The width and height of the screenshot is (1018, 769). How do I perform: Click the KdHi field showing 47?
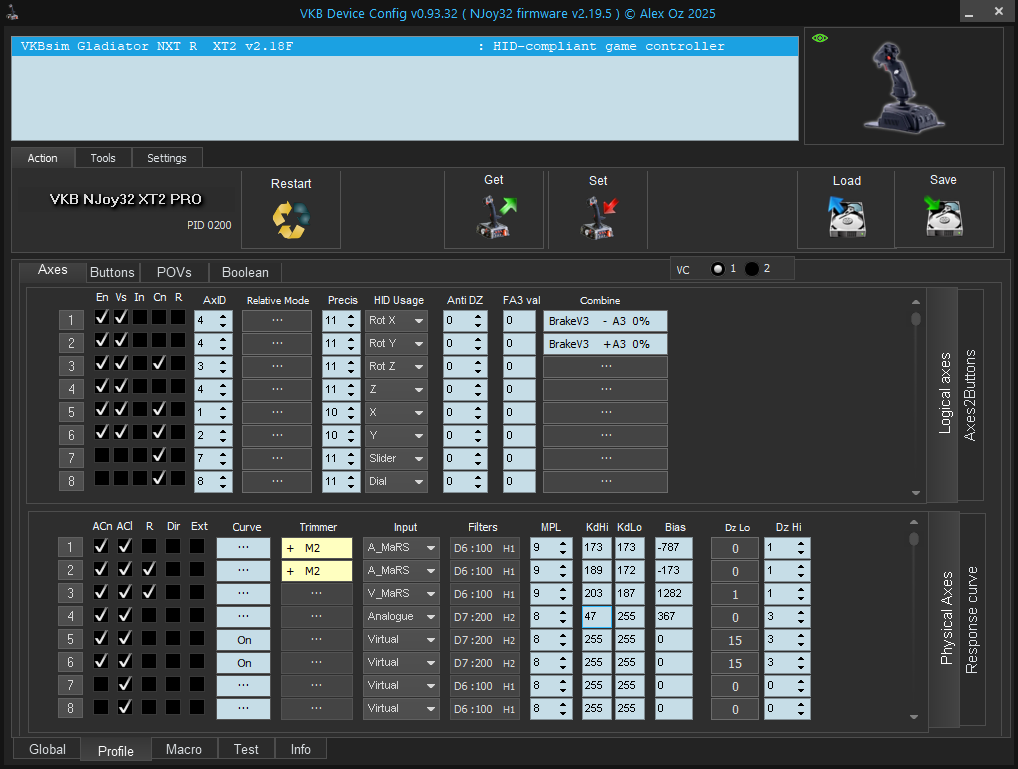(x=597, y=617)
